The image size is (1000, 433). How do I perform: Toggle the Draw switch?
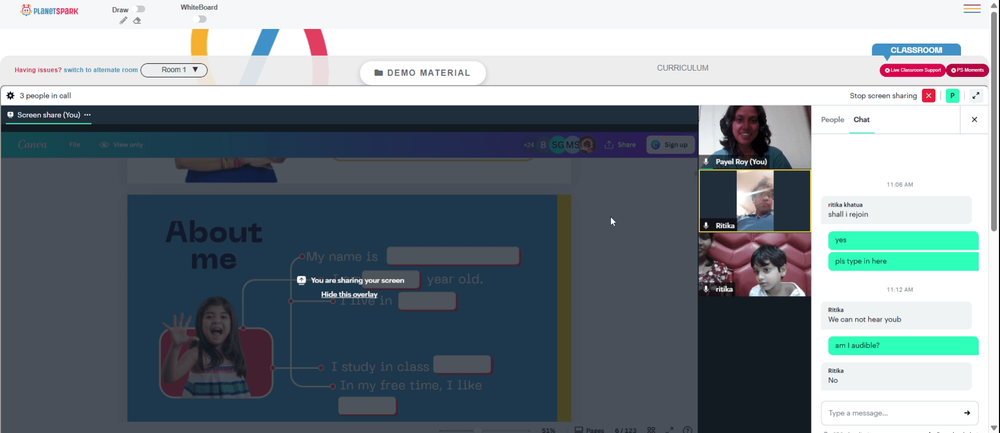point(140,9)
